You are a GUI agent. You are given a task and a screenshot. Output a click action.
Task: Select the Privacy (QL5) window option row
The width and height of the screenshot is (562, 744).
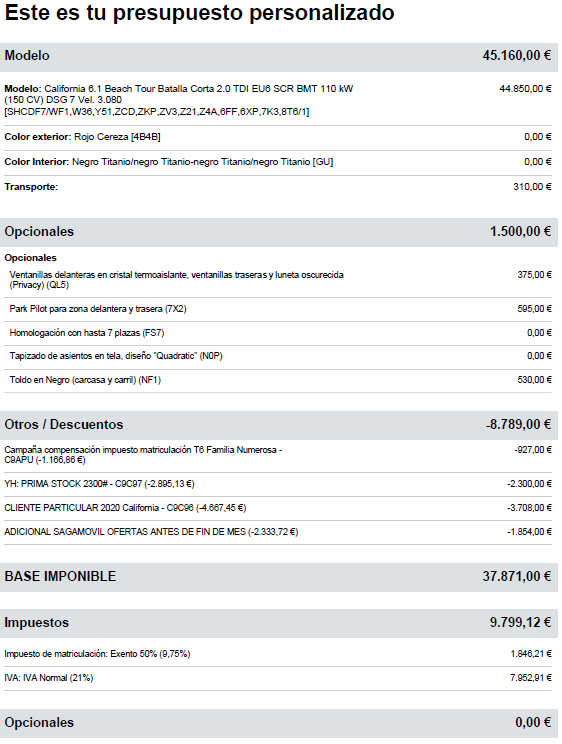pyautogui.click(x=278, y=280)
